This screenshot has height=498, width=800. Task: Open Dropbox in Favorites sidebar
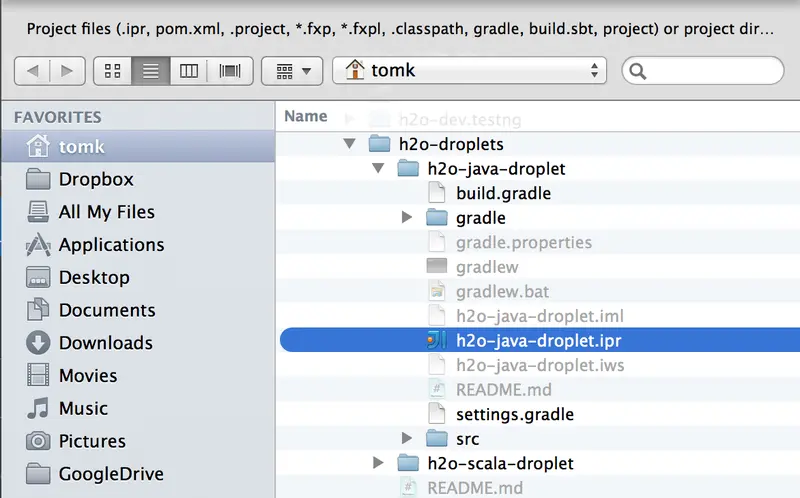95,179
